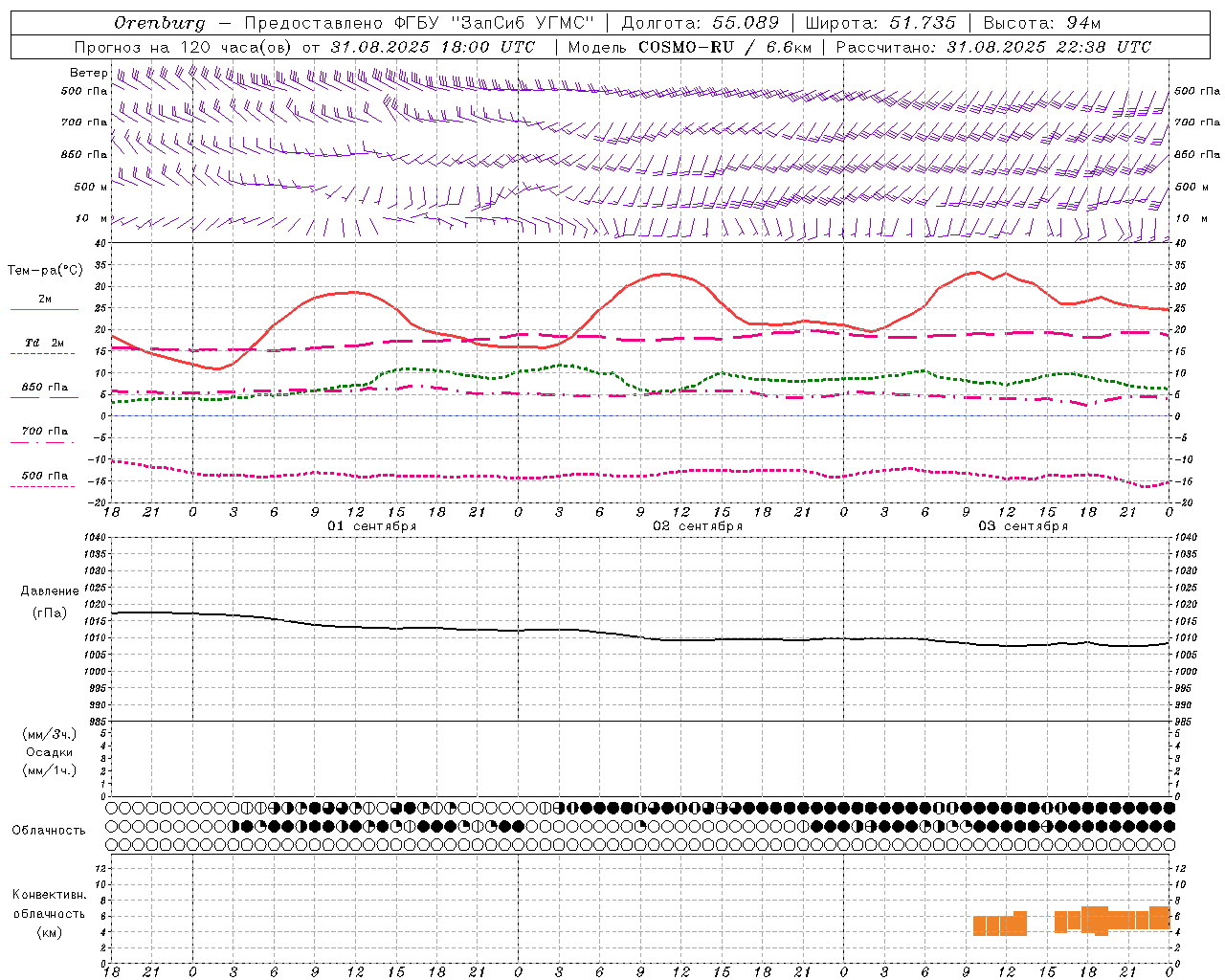Select the 02 сентября date label
Screen dimensions: 1225x980
click(698, 526)
